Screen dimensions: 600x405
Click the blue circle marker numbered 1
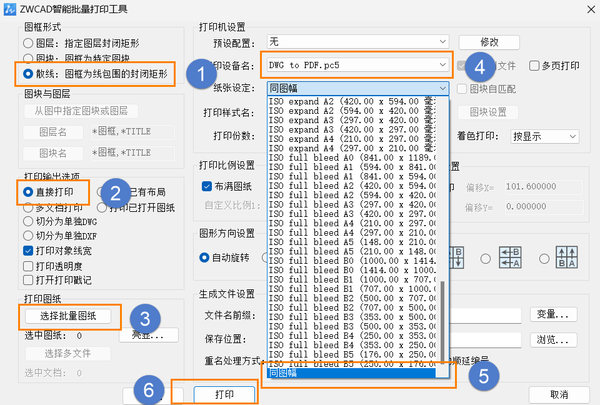pyautogui.click(x=202, y=72)
